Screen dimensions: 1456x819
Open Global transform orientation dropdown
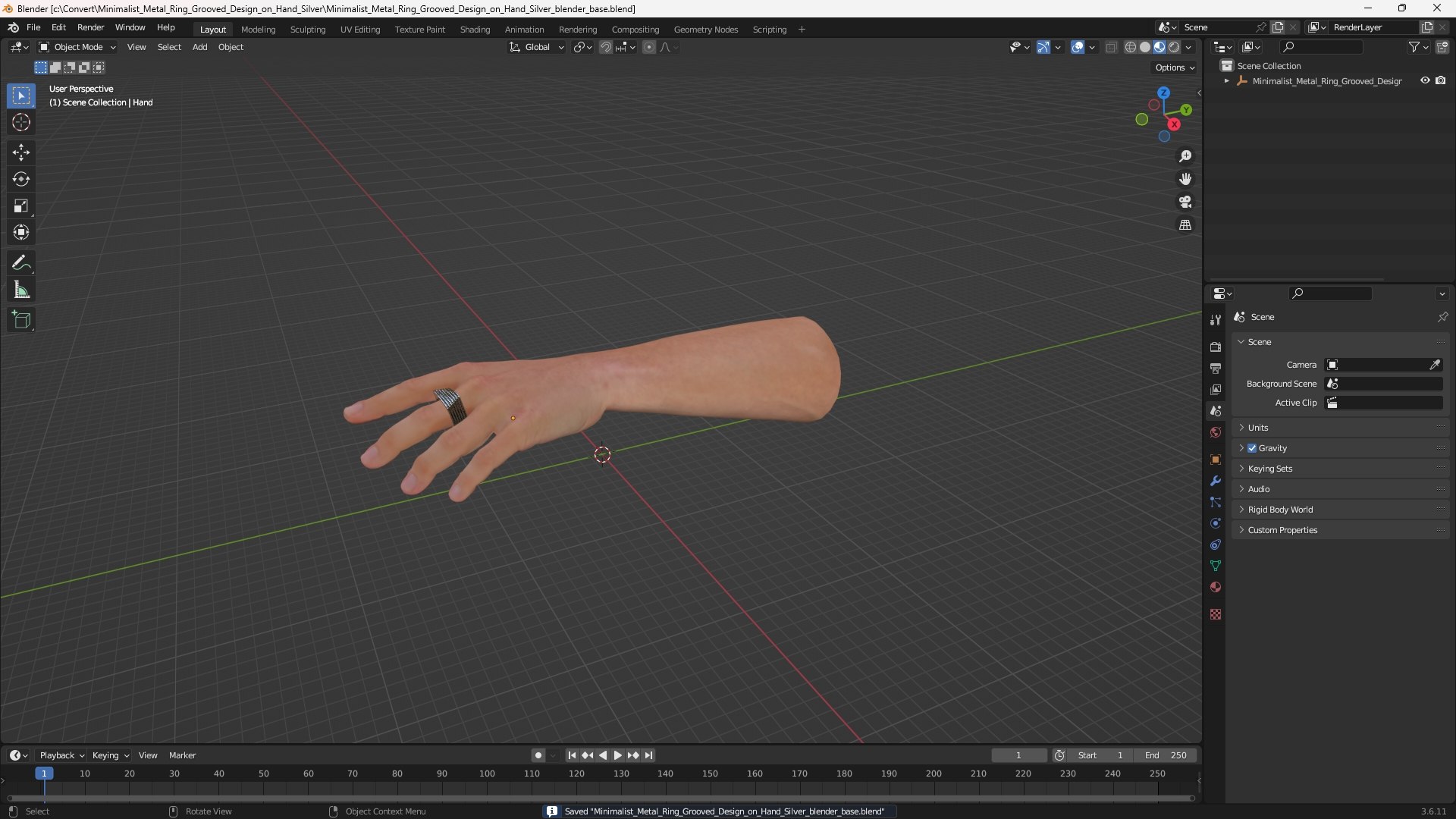pyautogui.click(x=536, y=47)
